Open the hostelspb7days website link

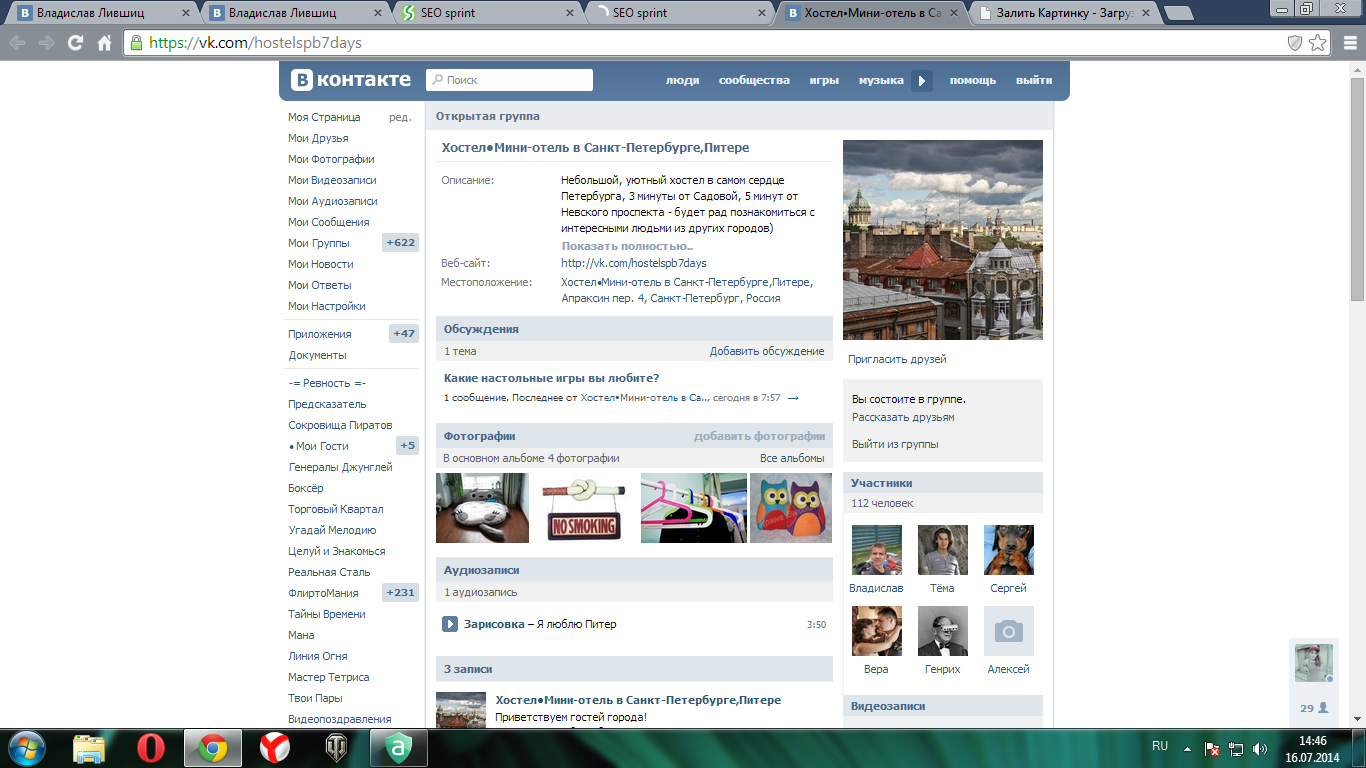click(634, 263)
